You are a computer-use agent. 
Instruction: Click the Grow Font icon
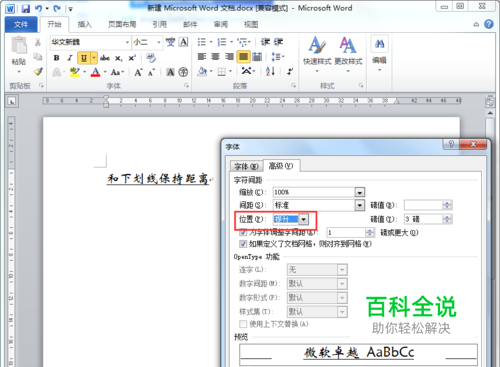[x=138, y=72]
